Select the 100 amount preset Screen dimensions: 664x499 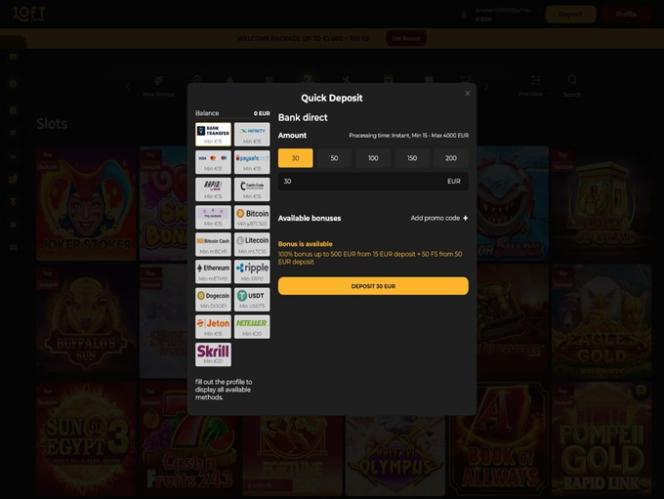[x=373, y=158]
